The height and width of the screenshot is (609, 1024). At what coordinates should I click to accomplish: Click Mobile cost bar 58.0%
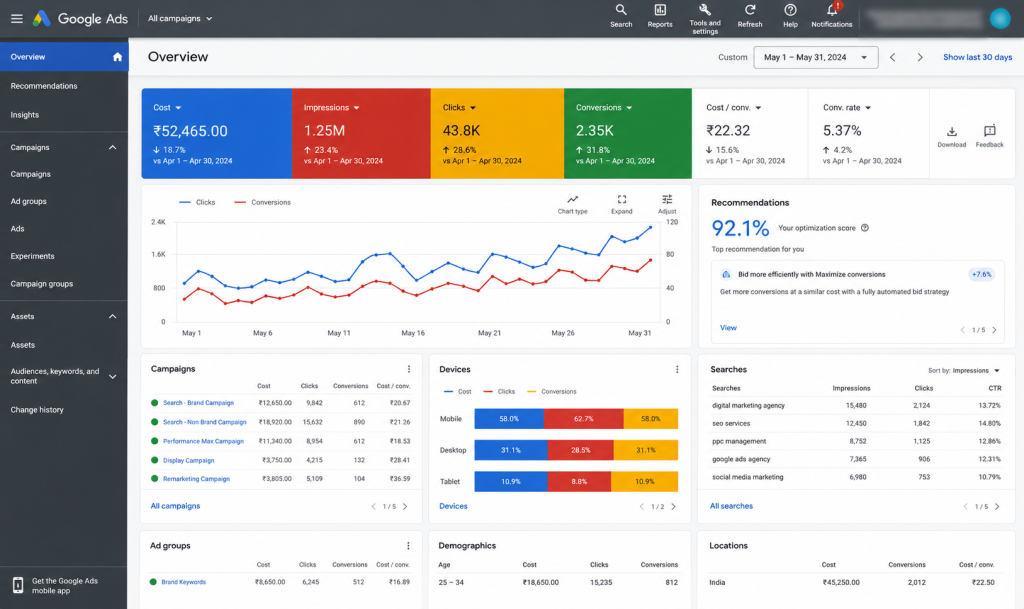click(509, 419)
